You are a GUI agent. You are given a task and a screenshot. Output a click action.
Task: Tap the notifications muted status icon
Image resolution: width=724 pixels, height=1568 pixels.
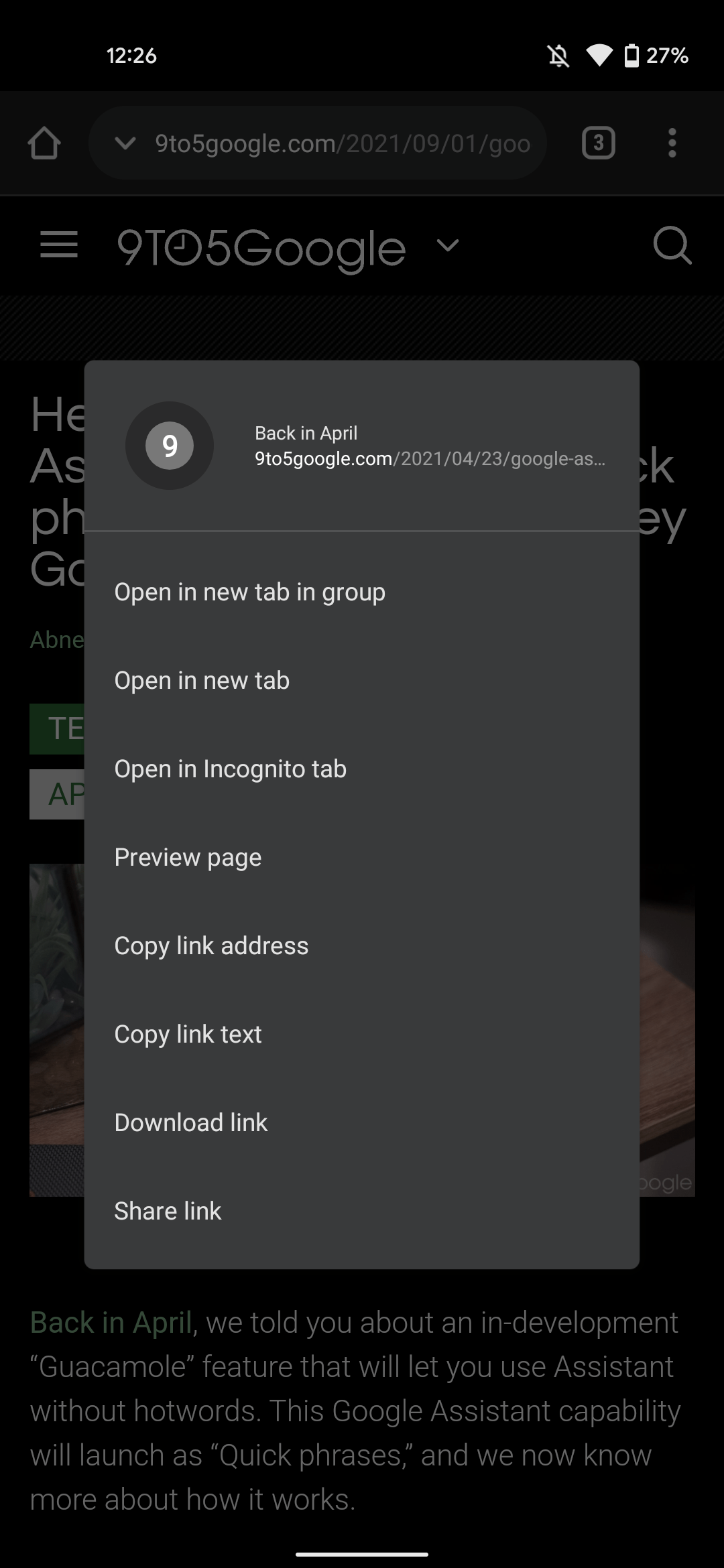pyautogui.click(x=558, y=56)
